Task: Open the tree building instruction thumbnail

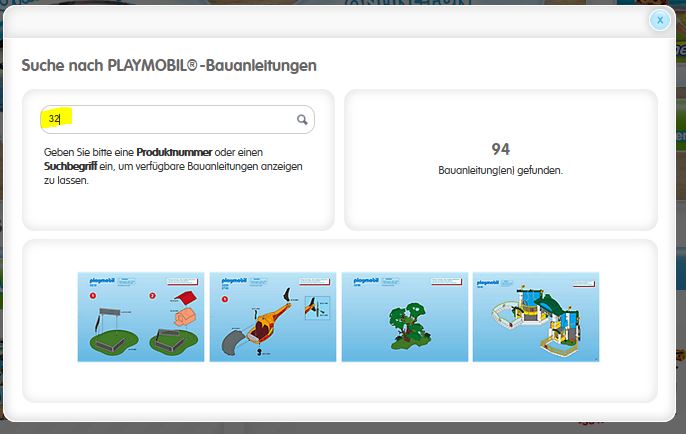Action: 405,317
